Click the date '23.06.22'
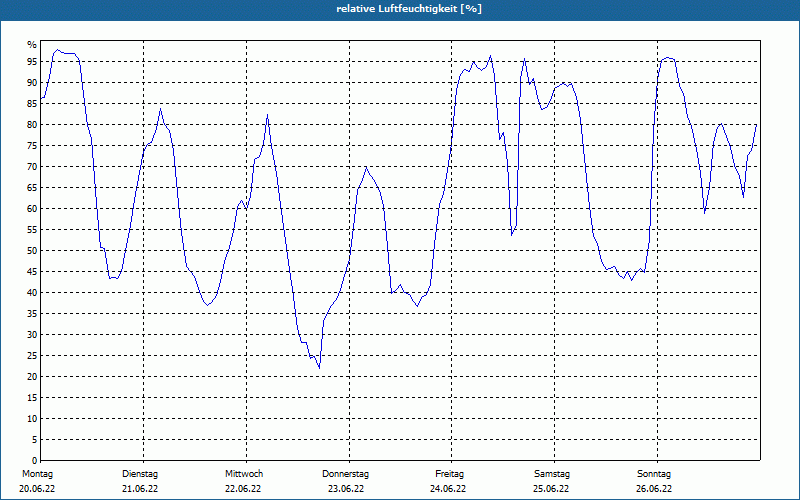The width and height of the screenshot is (800, 500). [x=346, y=489]
